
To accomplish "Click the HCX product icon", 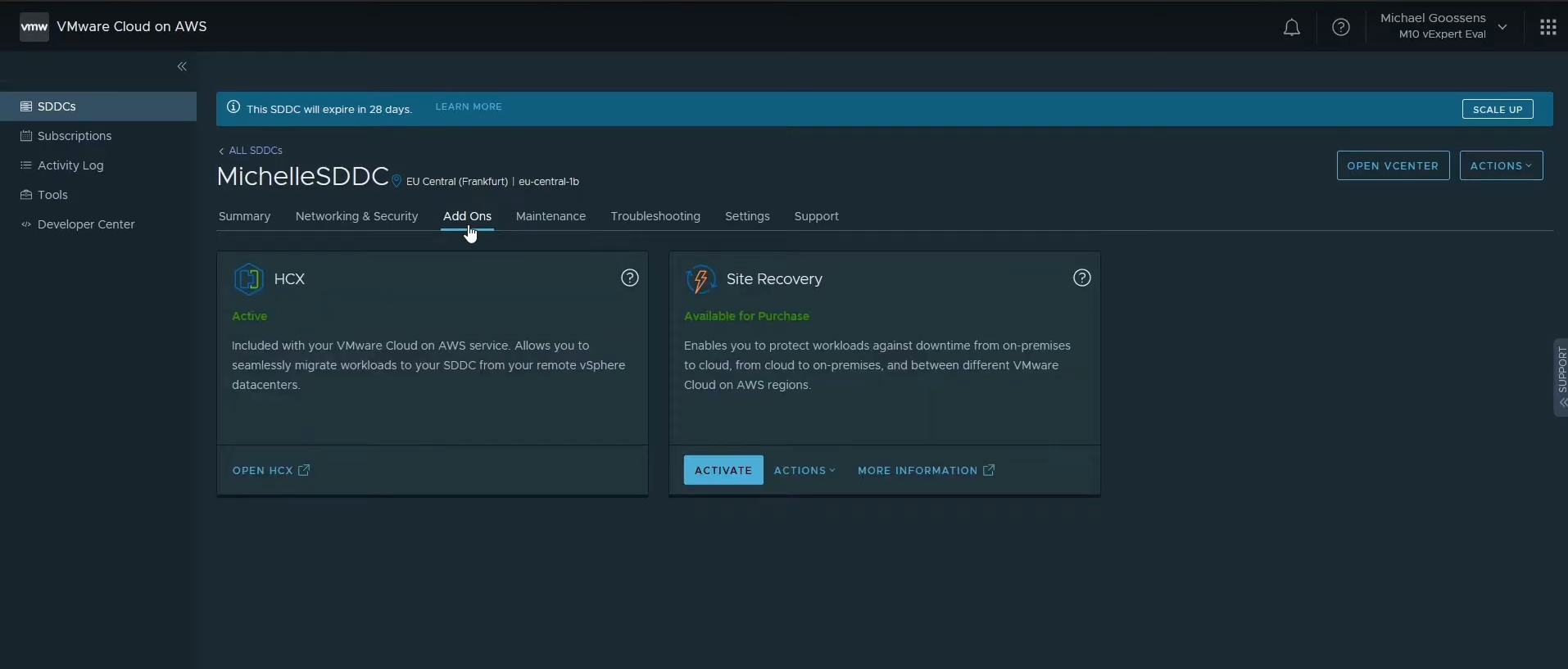I will click(x=248, y=279).
